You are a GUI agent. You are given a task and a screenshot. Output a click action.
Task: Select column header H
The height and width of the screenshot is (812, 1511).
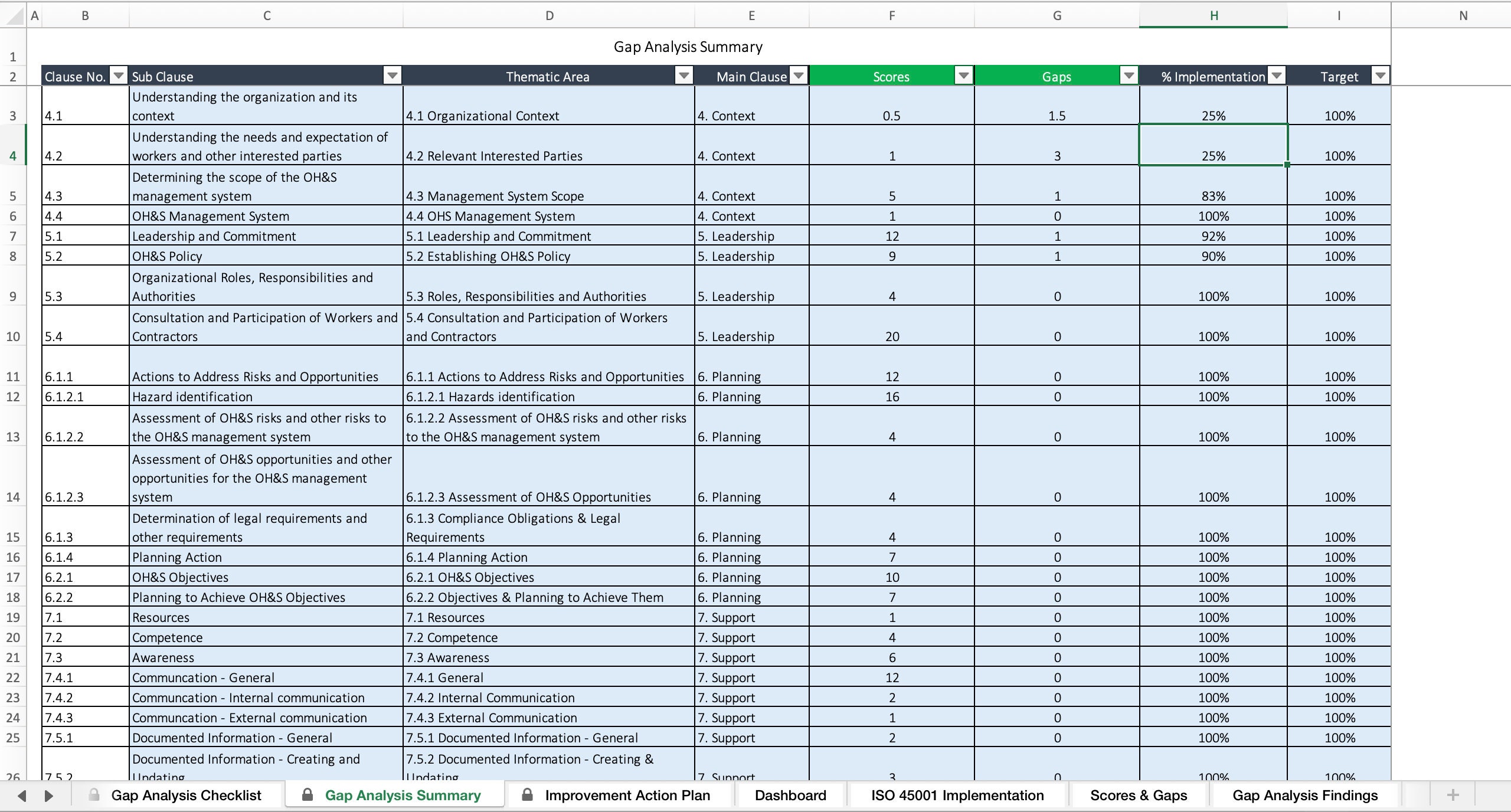point(1213,15)
